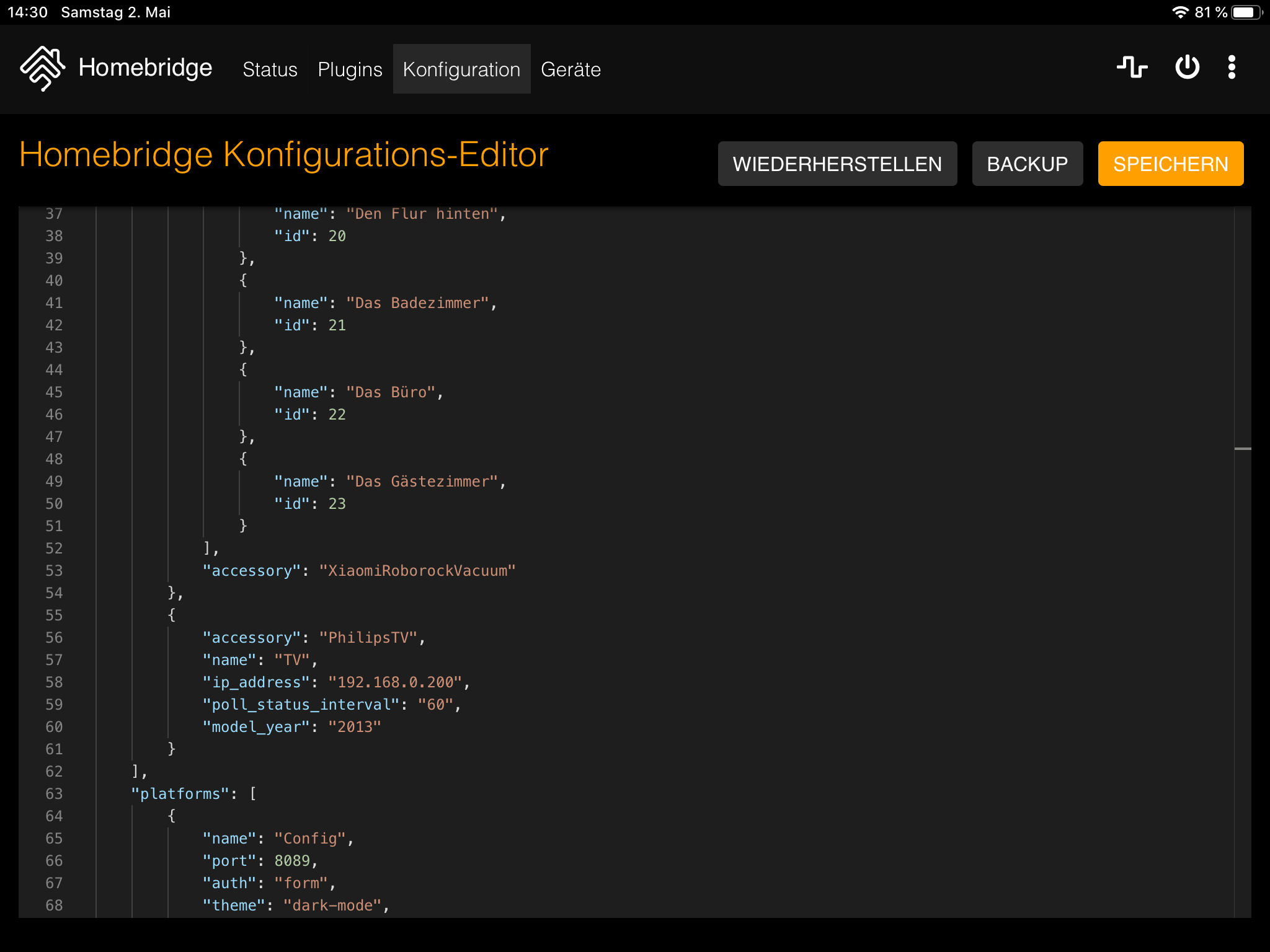1270x952 pixels.
Task: Save config with SPEICHERN button
Action: pyautogui.click(x=1170, y=164)
